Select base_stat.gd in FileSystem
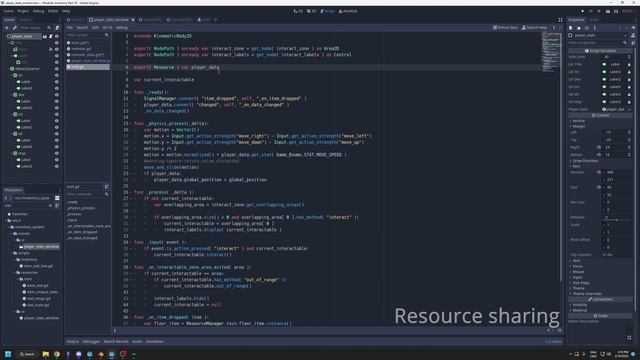This screenshot has width=640, height=360. 38,286
